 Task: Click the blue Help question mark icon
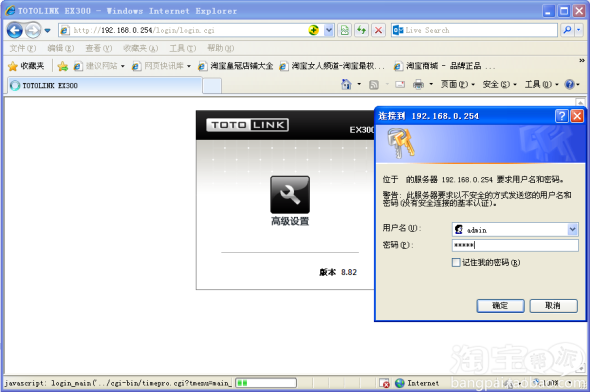(x=570, y=84)
